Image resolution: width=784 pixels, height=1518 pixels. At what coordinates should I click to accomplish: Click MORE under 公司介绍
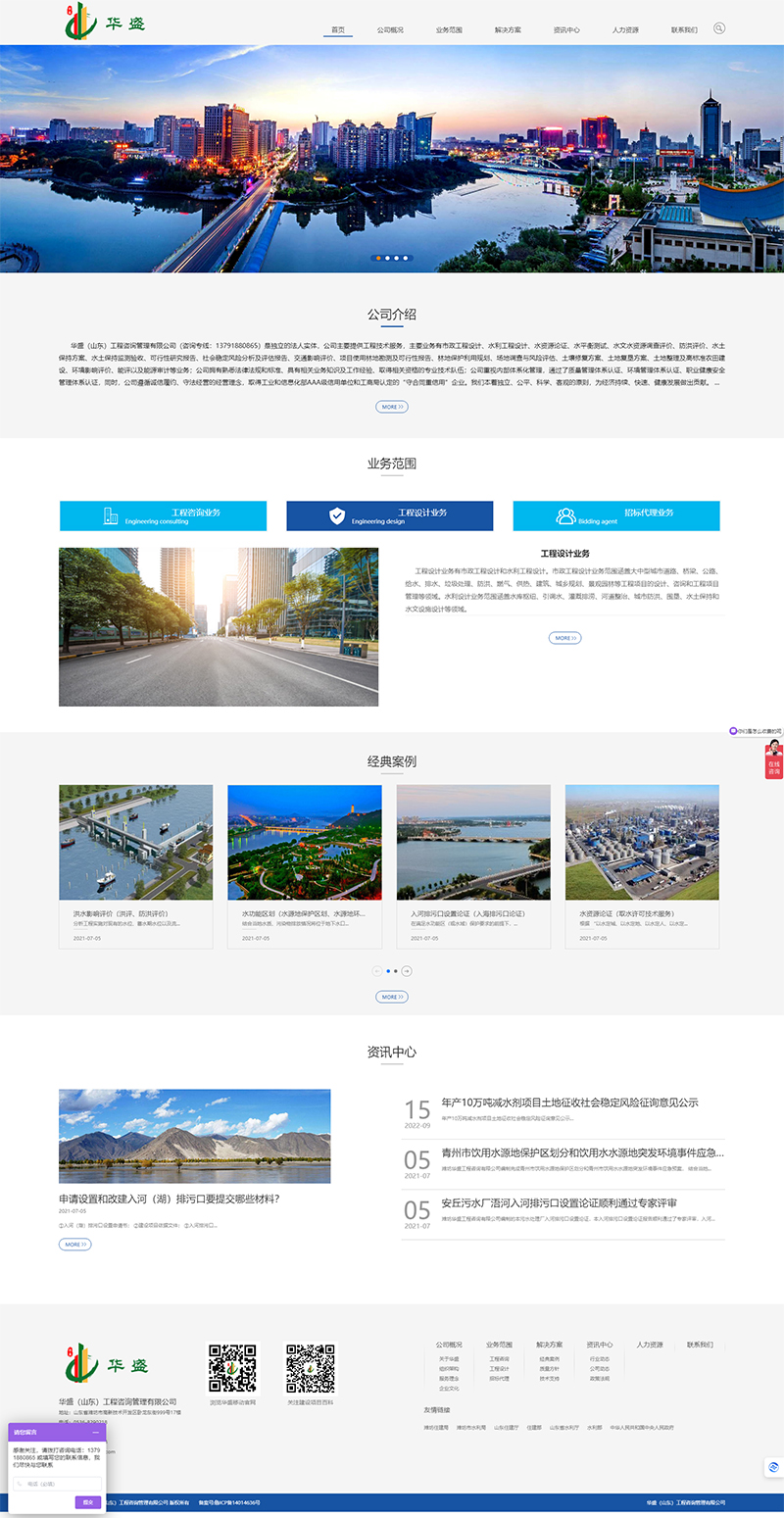coord(391,406)
